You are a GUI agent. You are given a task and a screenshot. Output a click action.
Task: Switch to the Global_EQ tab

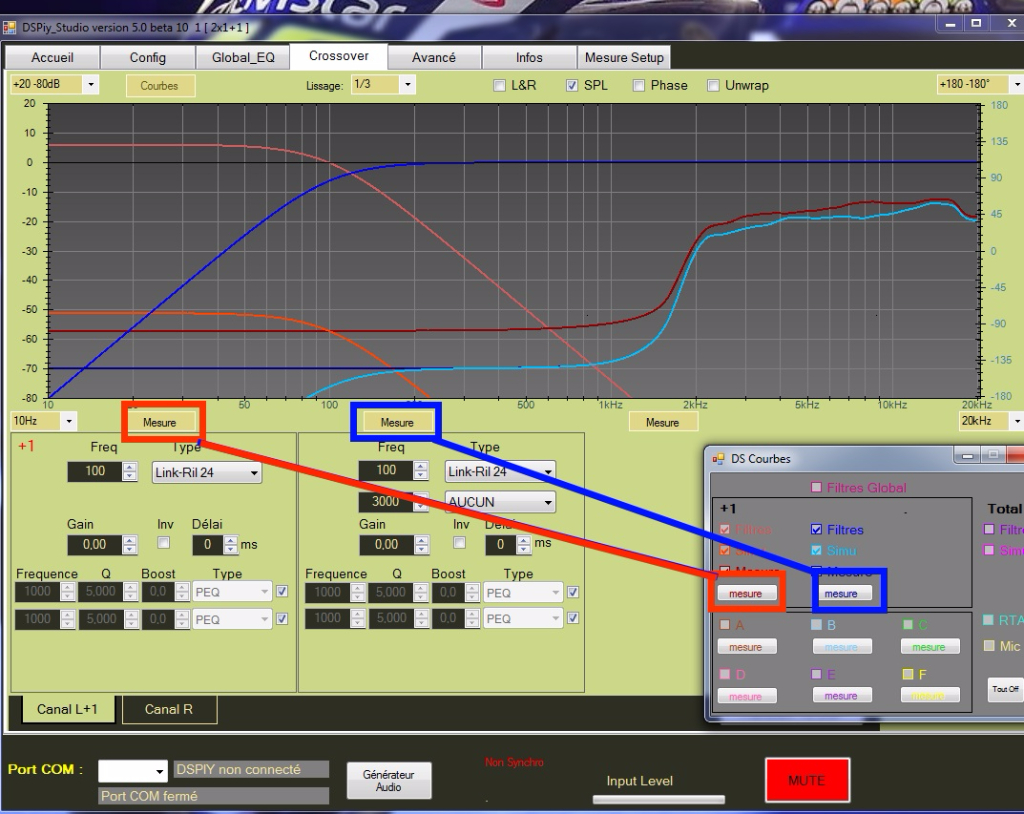tap(242, 58)
